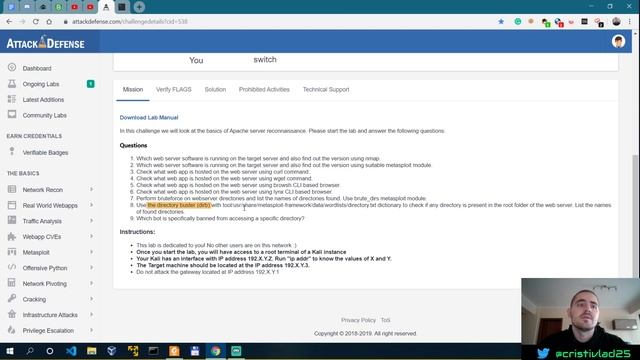Screen dimensions: 640x360
Task: Click "Do not attack the gateway" instruction
Action: pyautogui.click(x=208, y=272)
